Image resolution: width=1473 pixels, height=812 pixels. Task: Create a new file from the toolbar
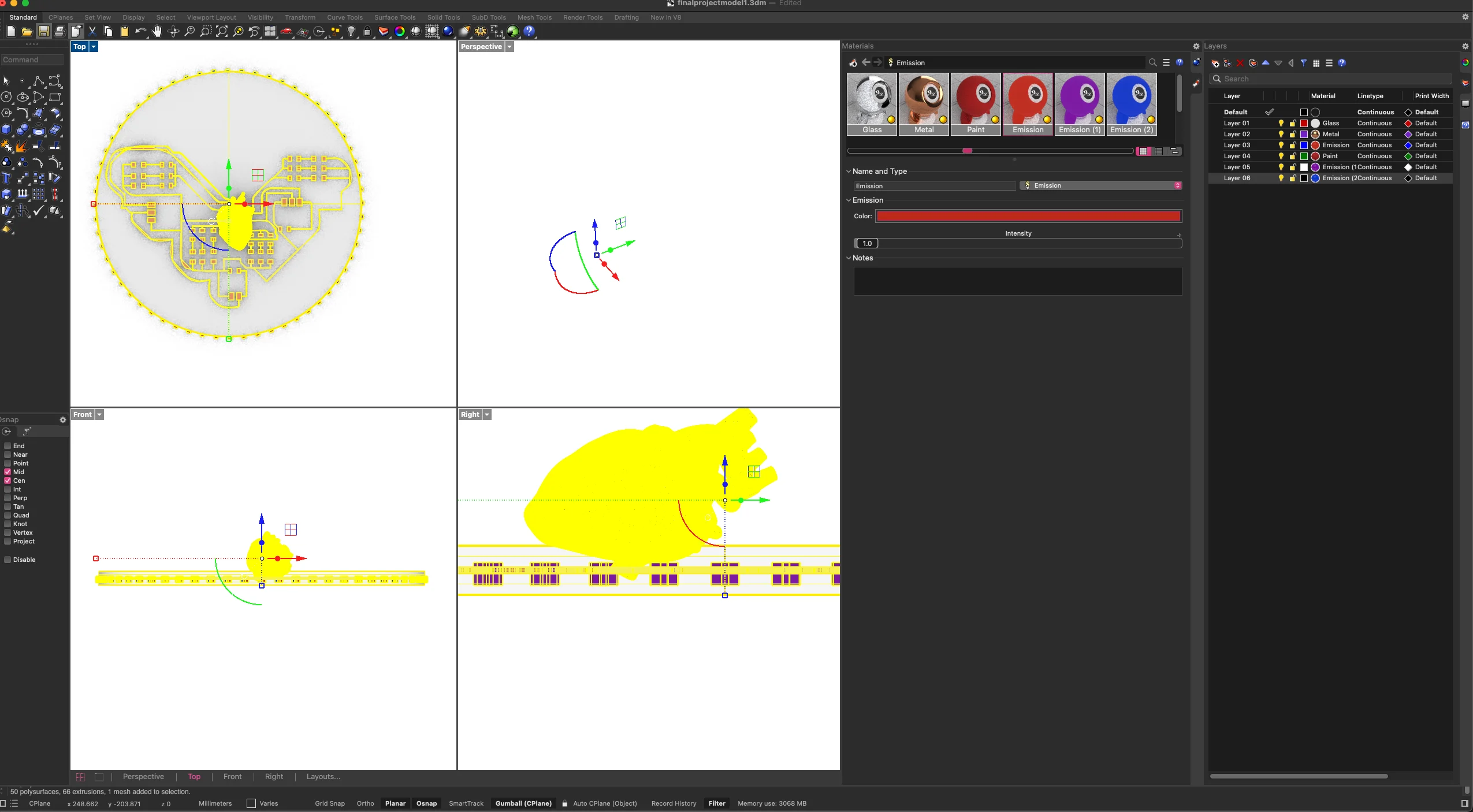tap(11, 32)
